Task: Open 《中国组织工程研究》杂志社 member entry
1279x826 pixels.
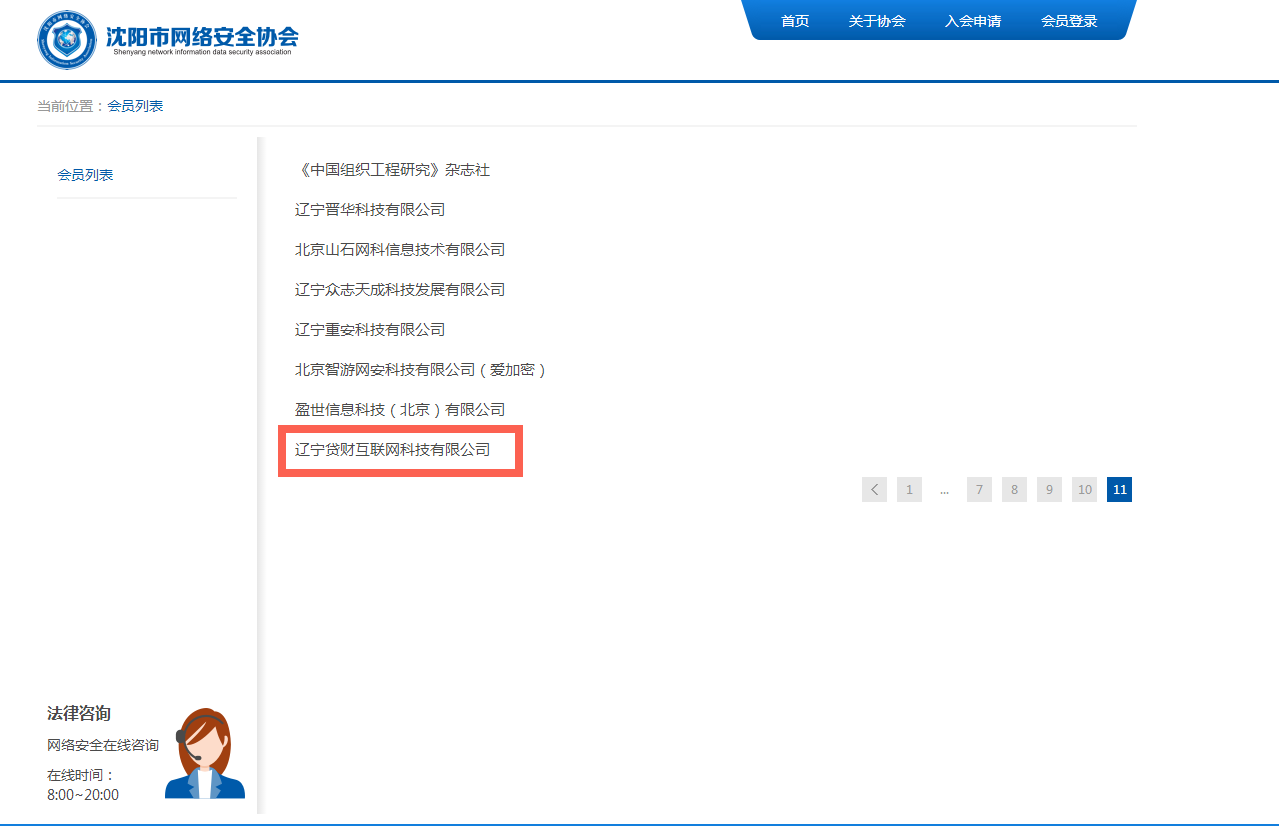Action: [x=393, y=170]
